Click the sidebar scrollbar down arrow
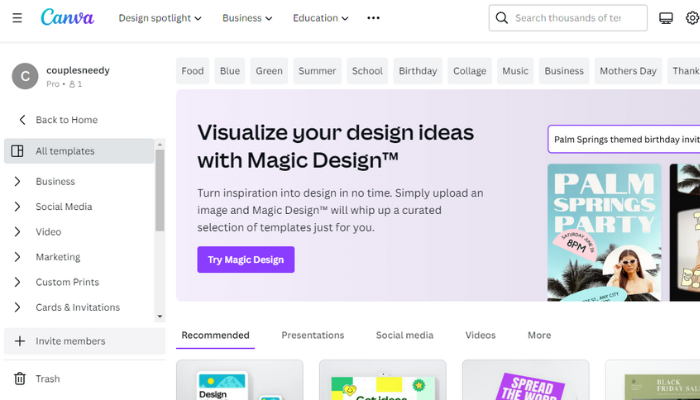Viewport: 700px width, 400px height. tap(160, 317)
